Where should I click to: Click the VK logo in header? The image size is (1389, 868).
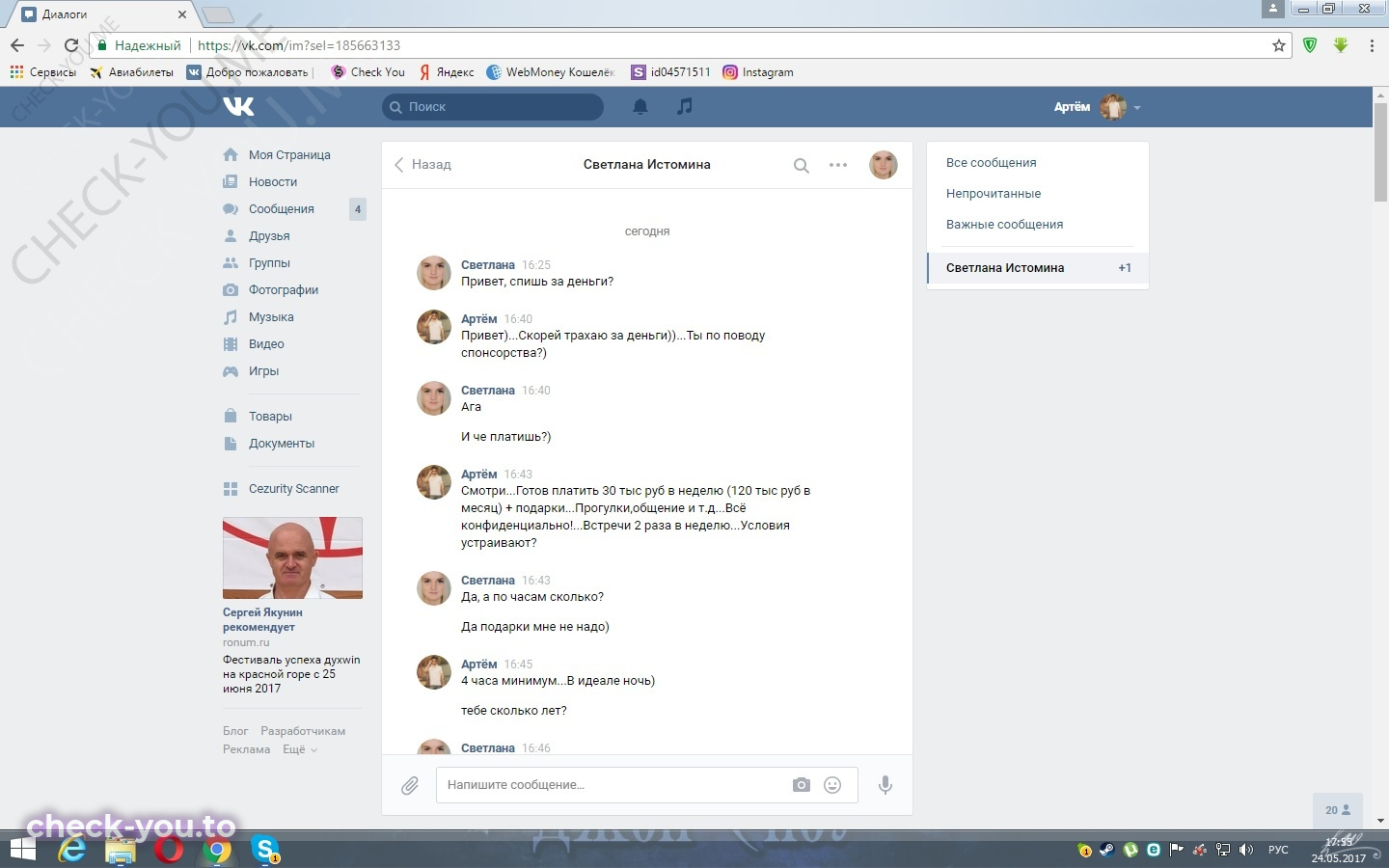tap(238, 106)
